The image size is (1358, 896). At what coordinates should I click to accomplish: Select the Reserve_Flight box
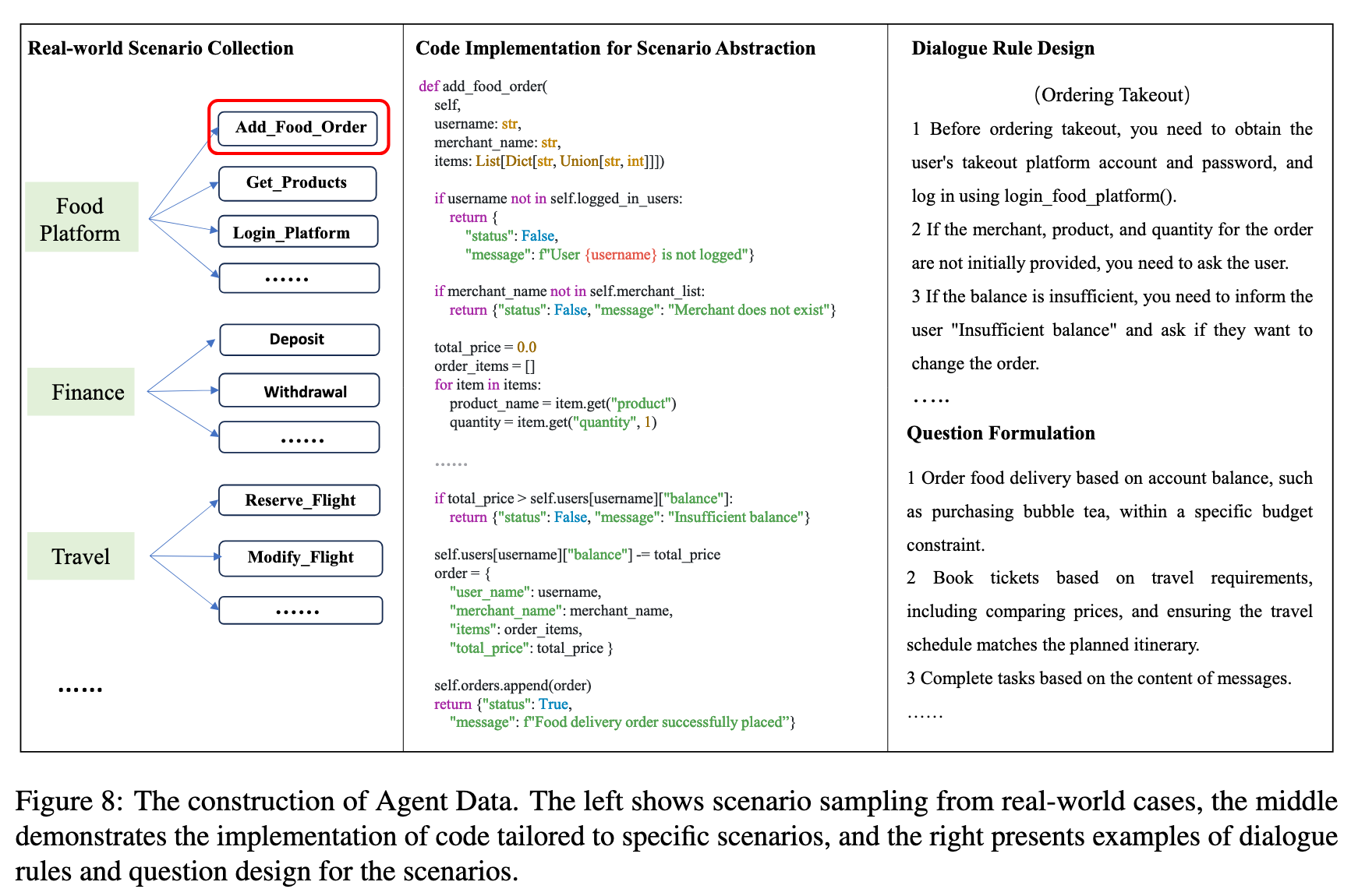[x=299, y=500]
